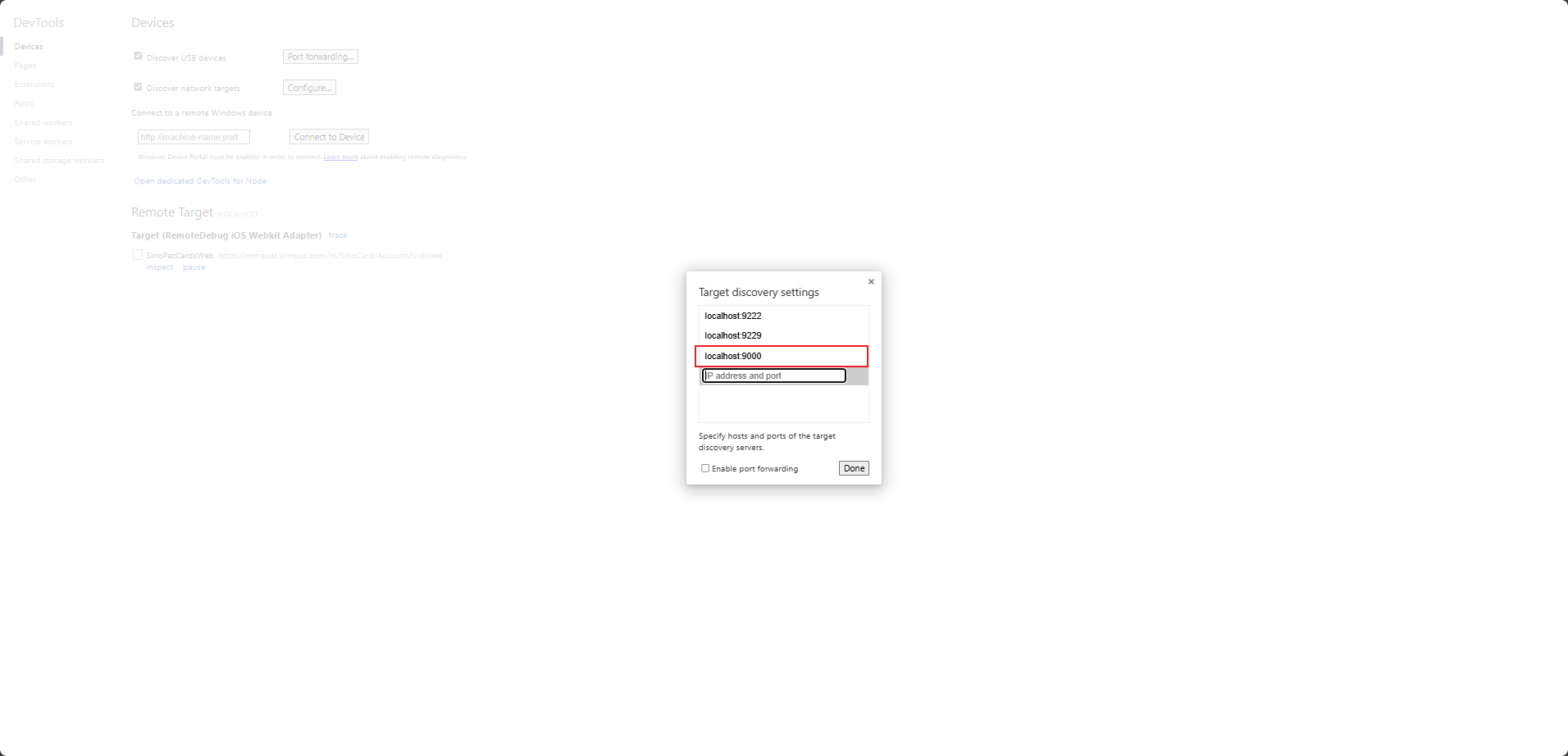
Task: Select the localhost:9229 entry
Action: 783,335
